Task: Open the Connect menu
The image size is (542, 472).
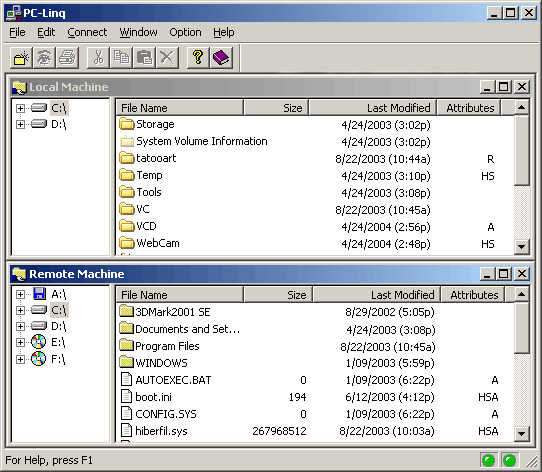Action: [87, 32]
